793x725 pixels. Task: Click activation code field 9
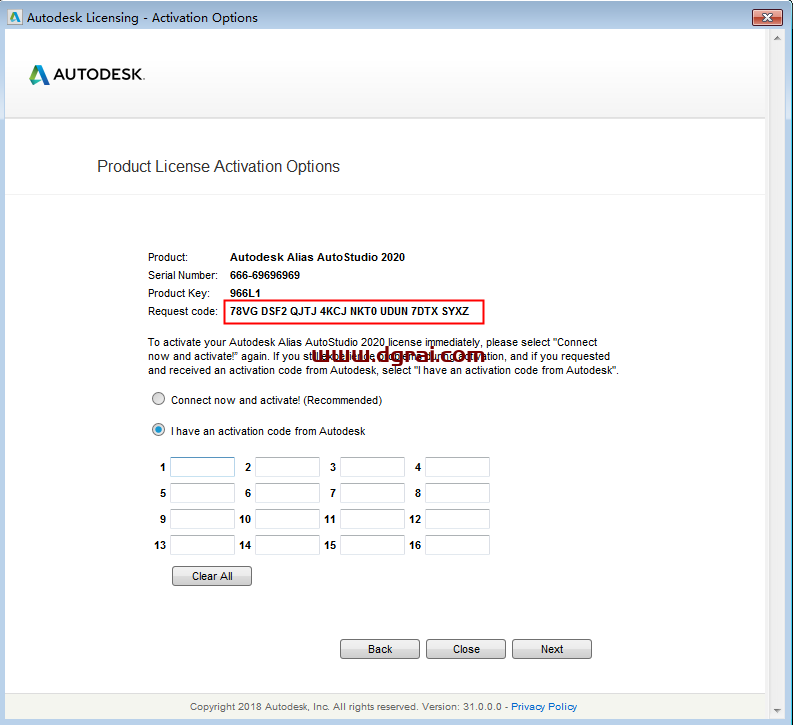coord(202,519)
